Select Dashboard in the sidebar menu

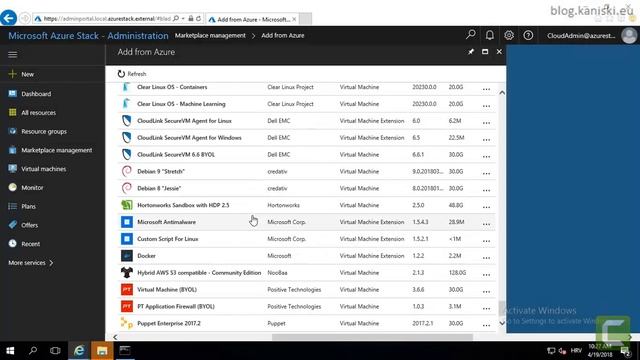click(36, 94)
